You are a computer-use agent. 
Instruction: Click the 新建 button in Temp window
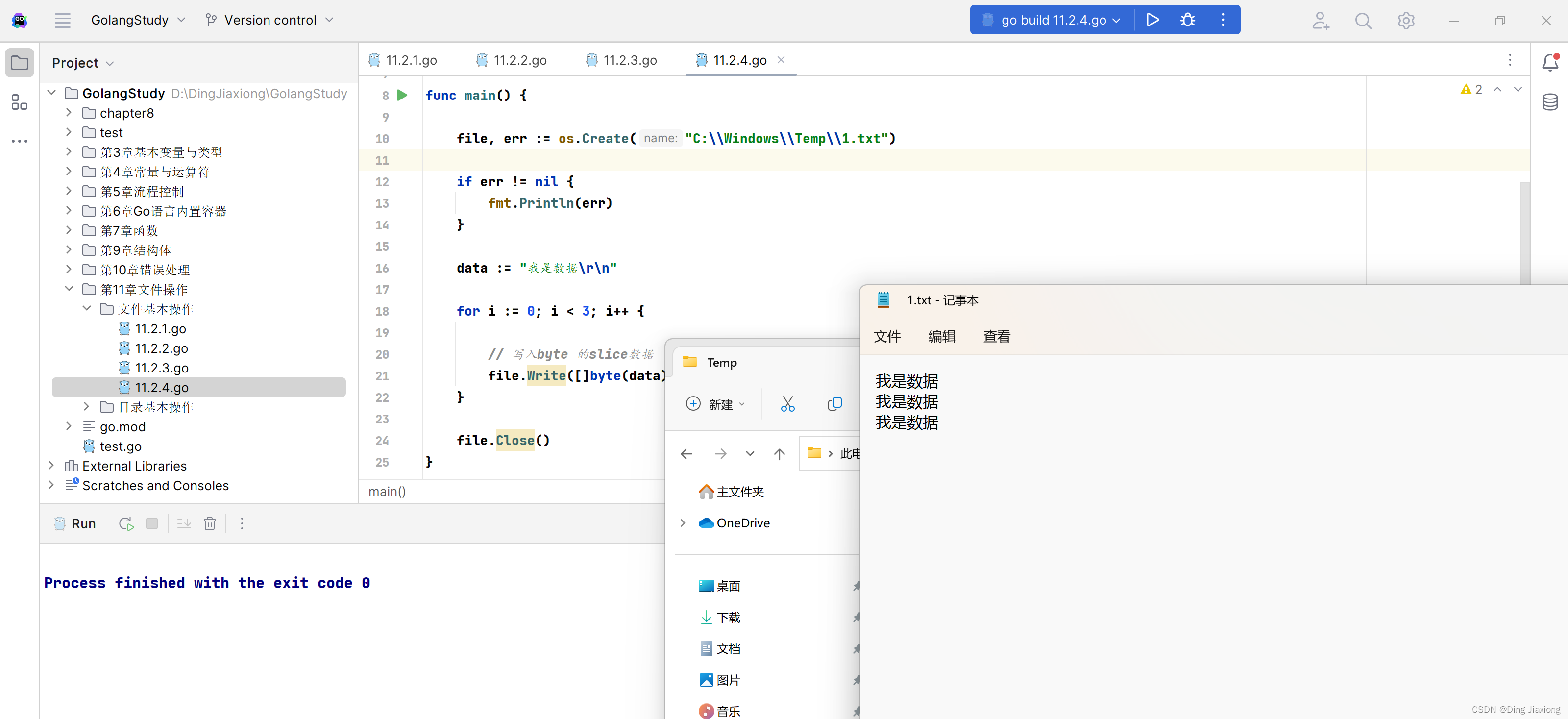coord(716,404)
